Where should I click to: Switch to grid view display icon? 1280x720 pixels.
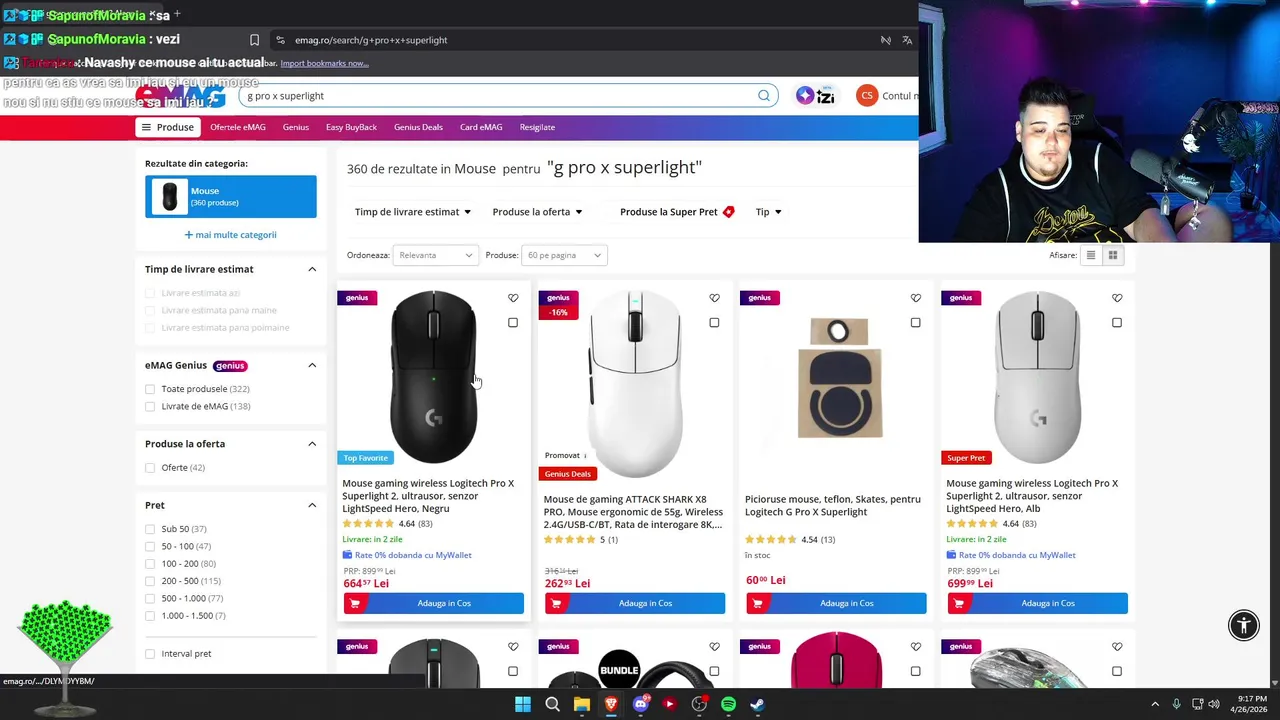1112,255
